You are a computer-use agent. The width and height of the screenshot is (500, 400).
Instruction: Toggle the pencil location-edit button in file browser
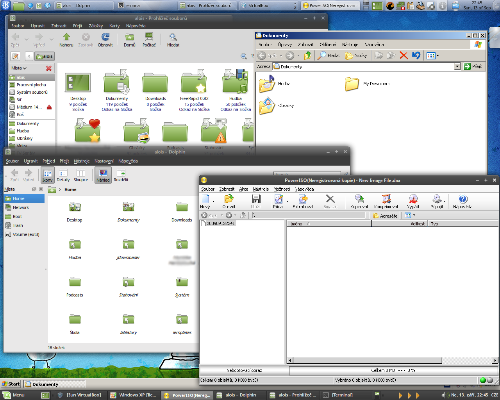pos(15,56)
